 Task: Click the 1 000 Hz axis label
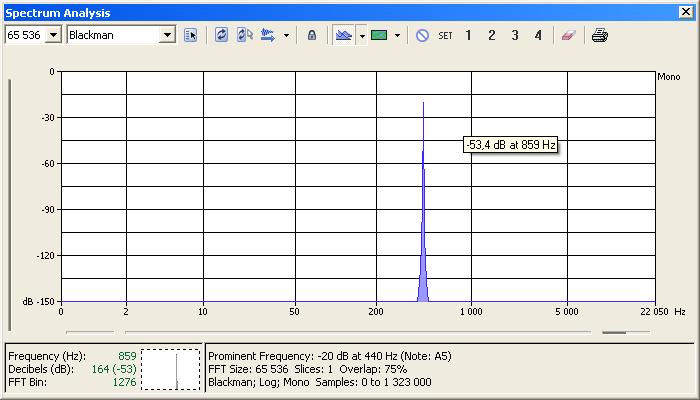[471, 312]
